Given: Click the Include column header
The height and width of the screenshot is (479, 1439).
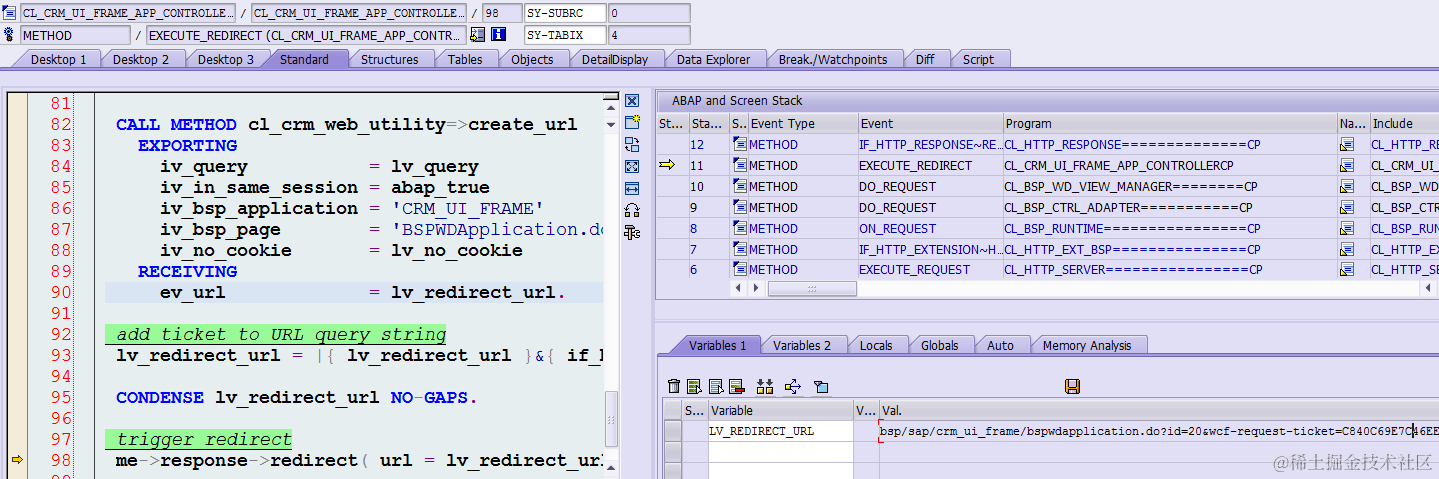Looking at the screenshot, I should tap(1403, 124).
